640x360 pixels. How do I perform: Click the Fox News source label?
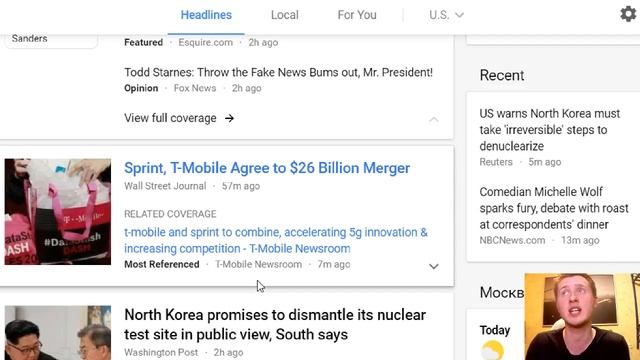click(195, 88)
